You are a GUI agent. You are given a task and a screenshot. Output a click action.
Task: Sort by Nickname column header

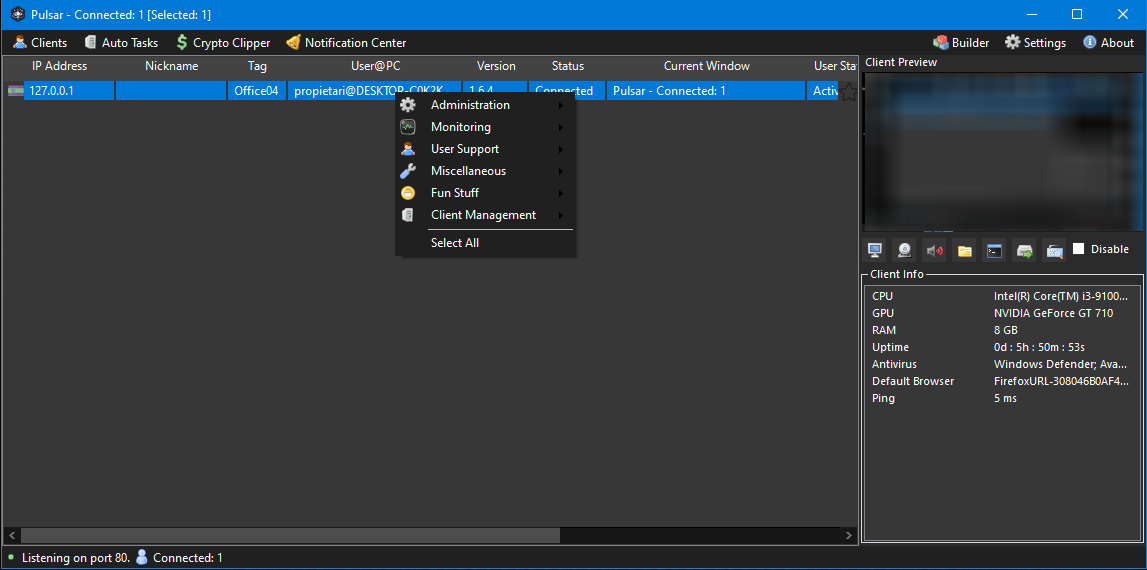click(x=171, y=66)
